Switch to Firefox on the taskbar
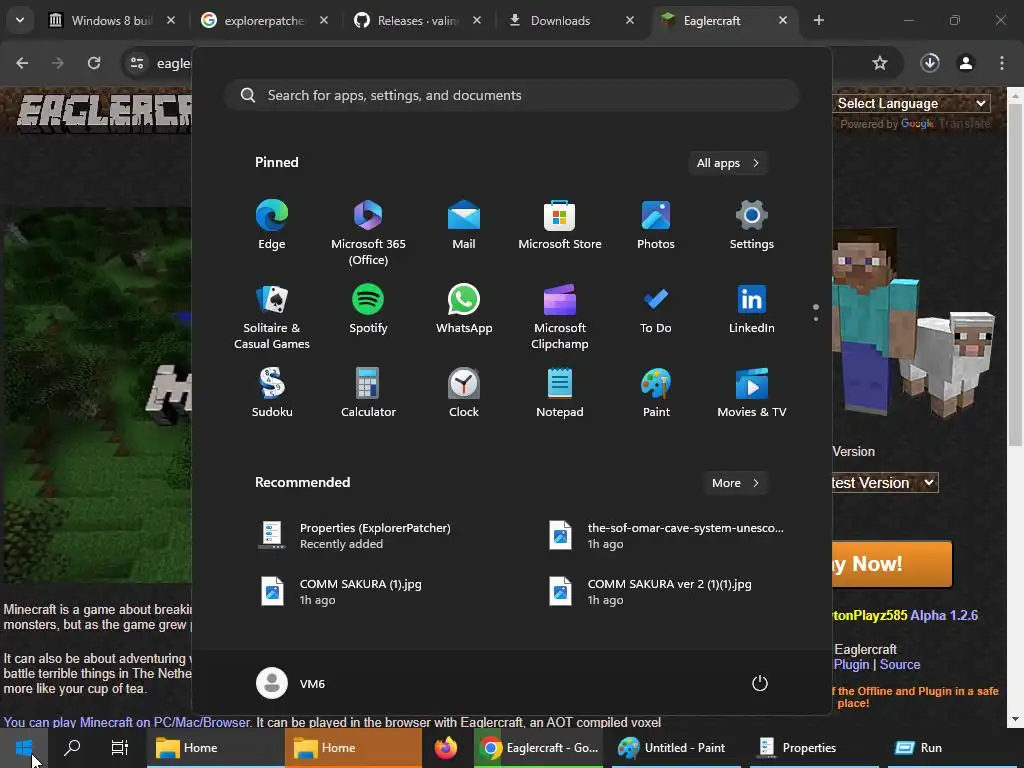Viewport: 1024px width, 768px height. click(x=446, y=748)
